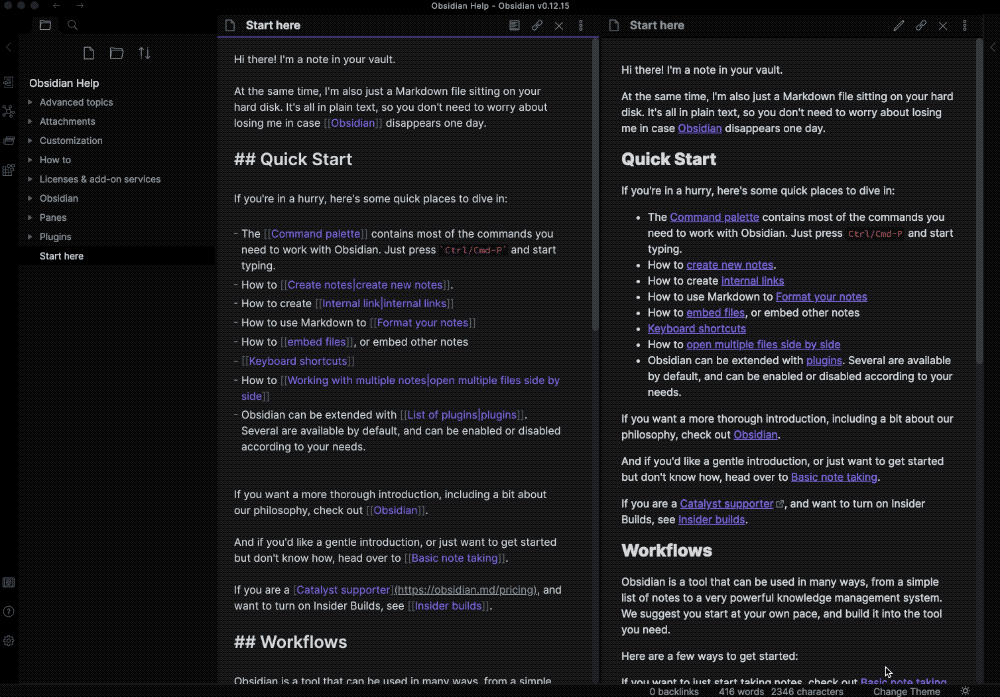This screenshot has height=697, width=1000.
Task: Open the embed files link in preview
Action: coord(716,312)
